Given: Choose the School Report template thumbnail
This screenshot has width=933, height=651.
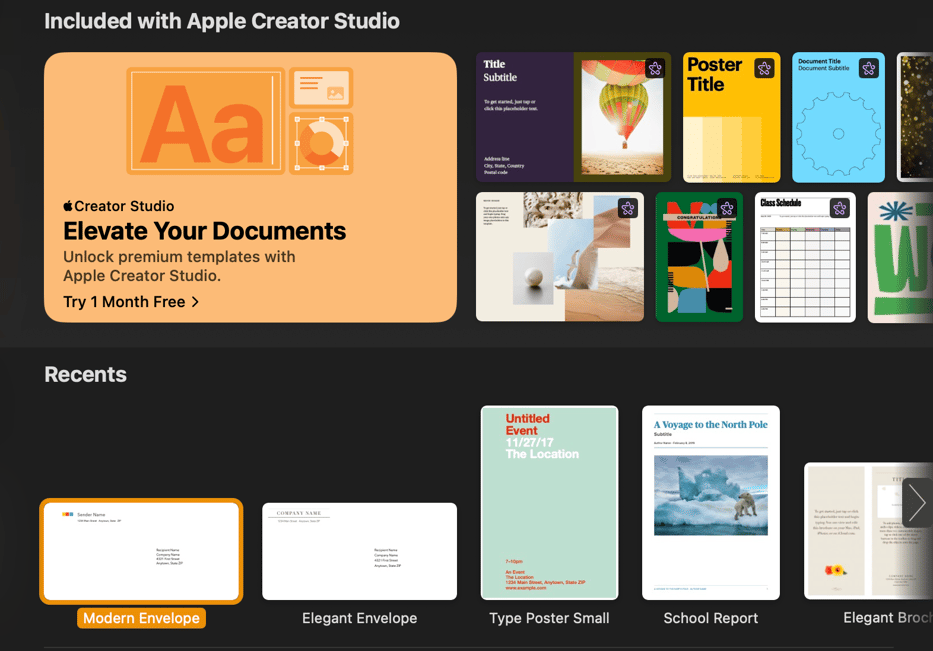Looking at the screenshot, I should (x=710, y=503).
